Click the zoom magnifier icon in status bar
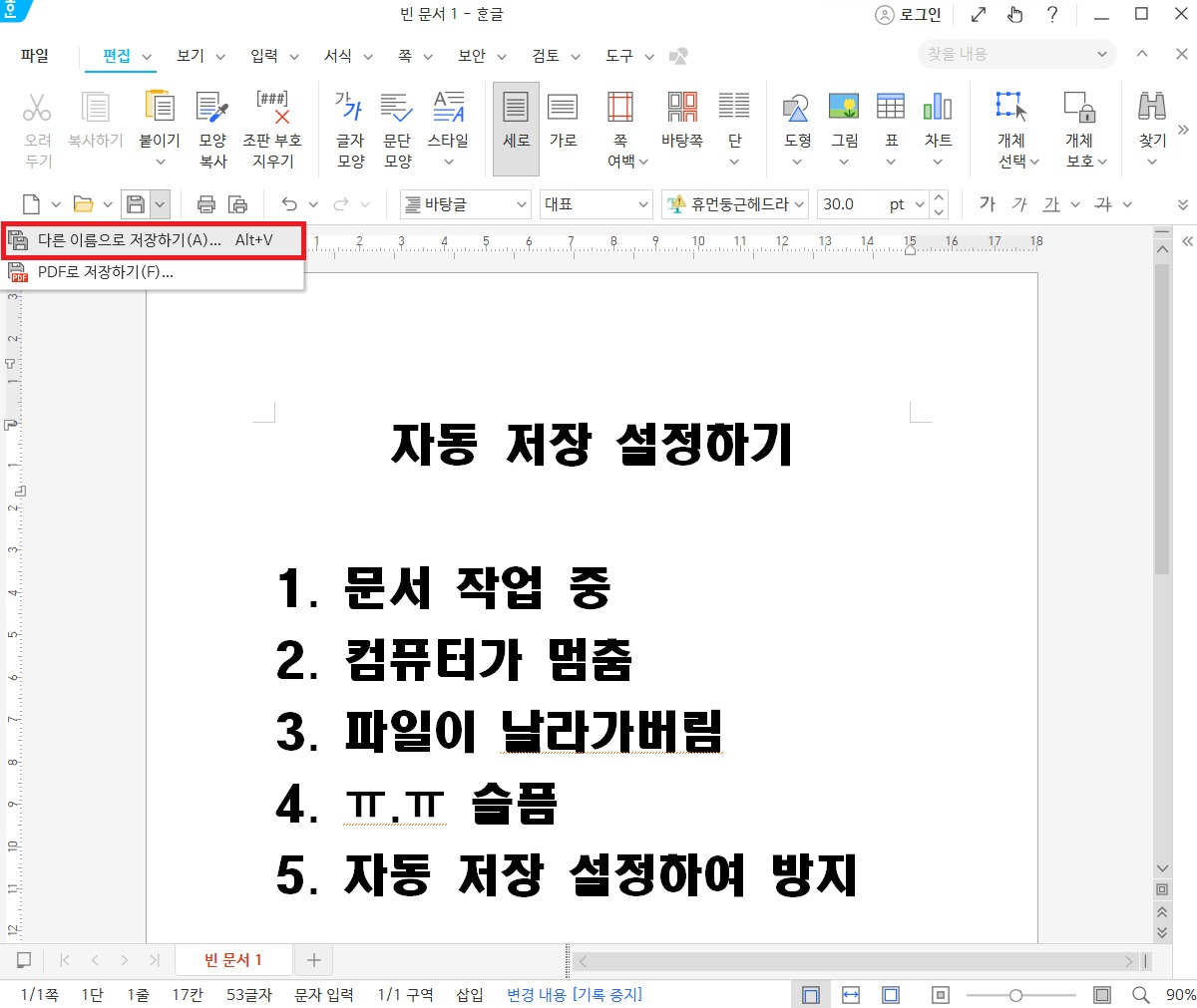1197x1008 pixels. (x=1140, y=994)
